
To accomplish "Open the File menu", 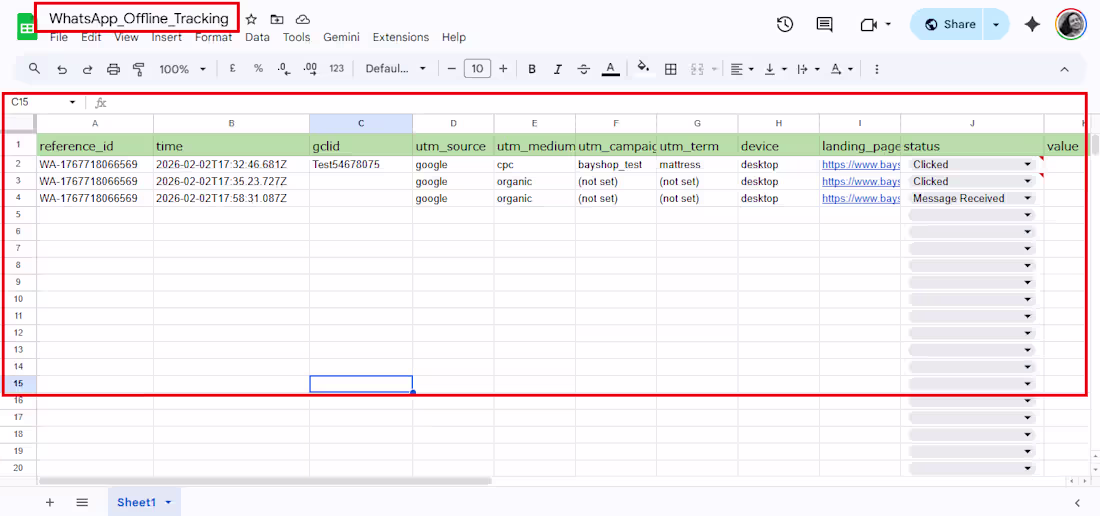I will click(x=59, y=37).
